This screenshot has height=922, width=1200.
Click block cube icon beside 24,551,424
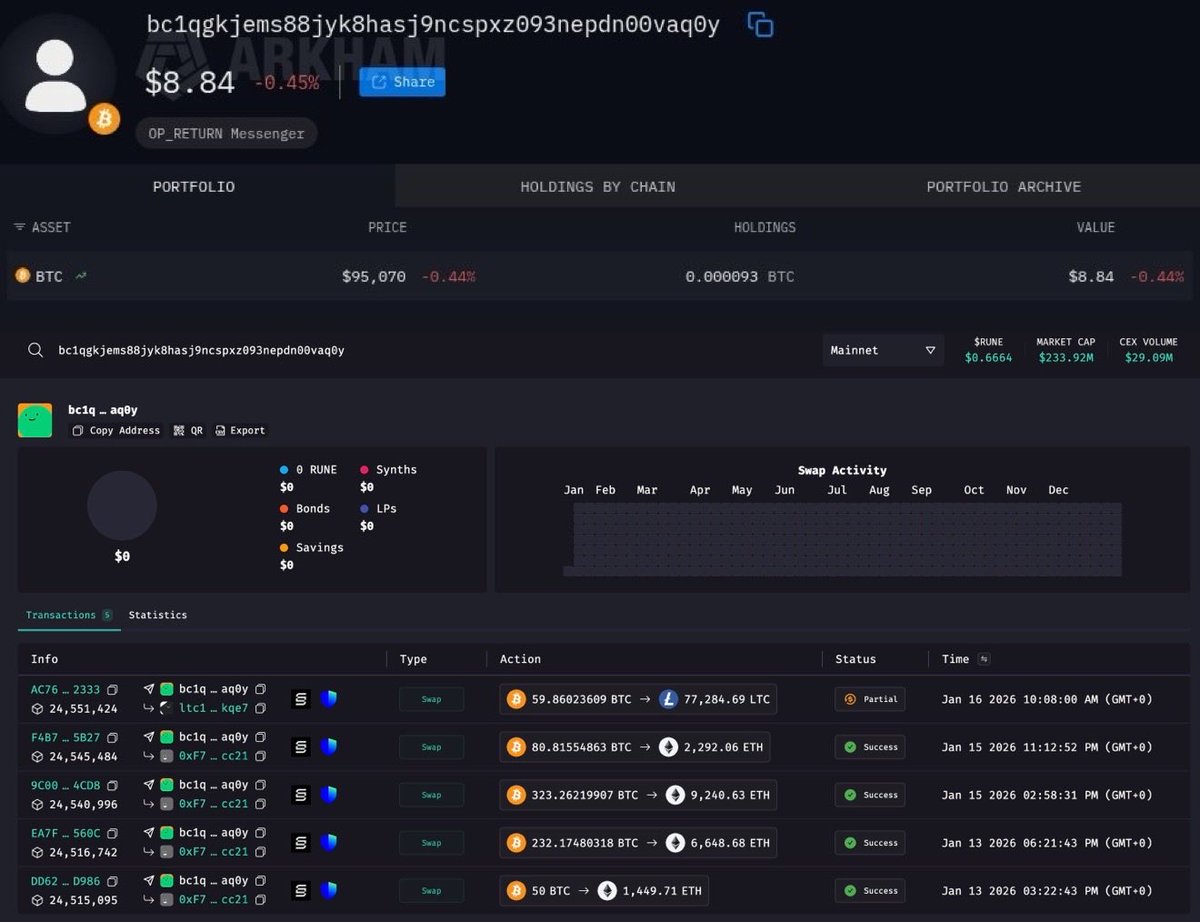pyautogui.click(x=37, y=708)
